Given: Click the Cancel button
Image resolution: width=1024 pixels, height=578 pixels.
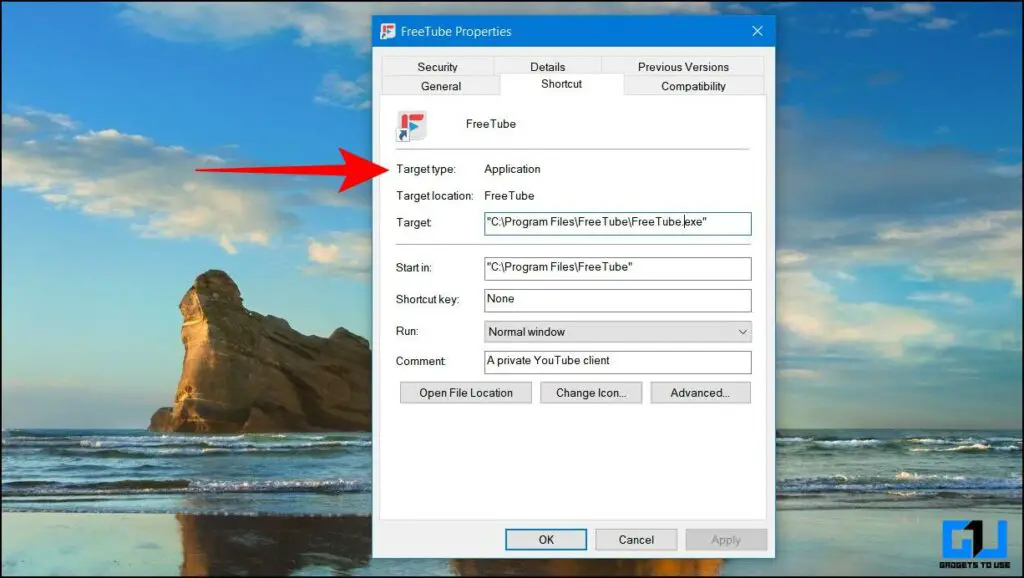Looking at the screenshot, I should (636, 540).
